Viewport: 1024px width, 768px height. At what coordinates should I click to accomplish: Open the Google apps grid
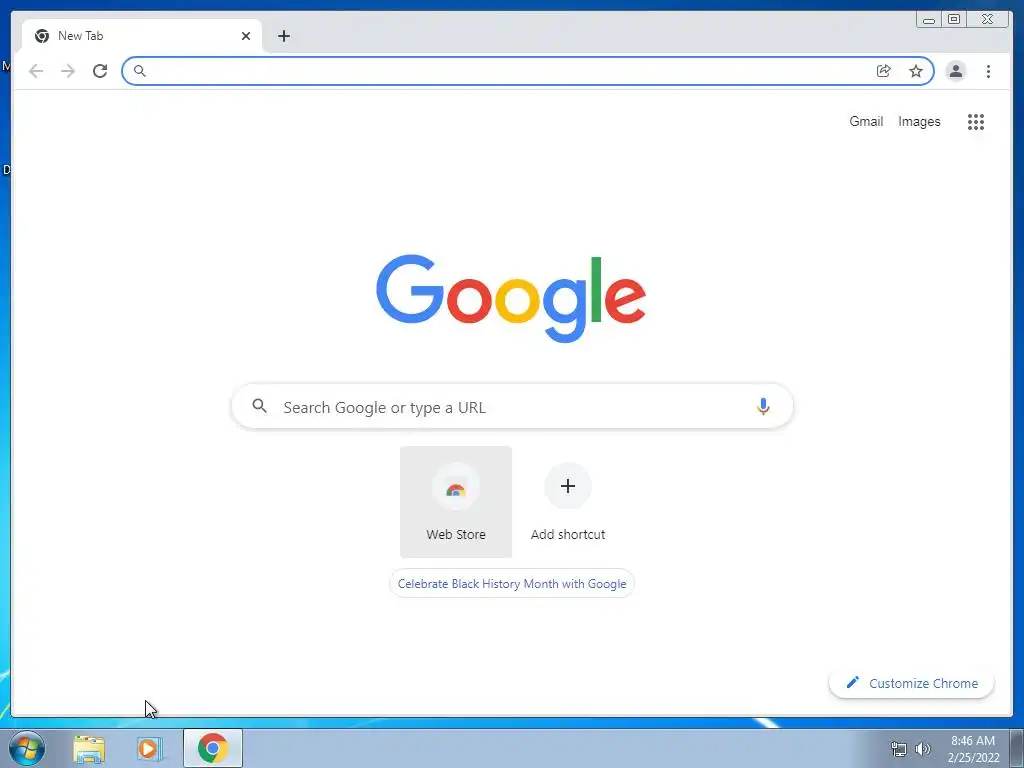pyautogui.click(x=976, y=121)
